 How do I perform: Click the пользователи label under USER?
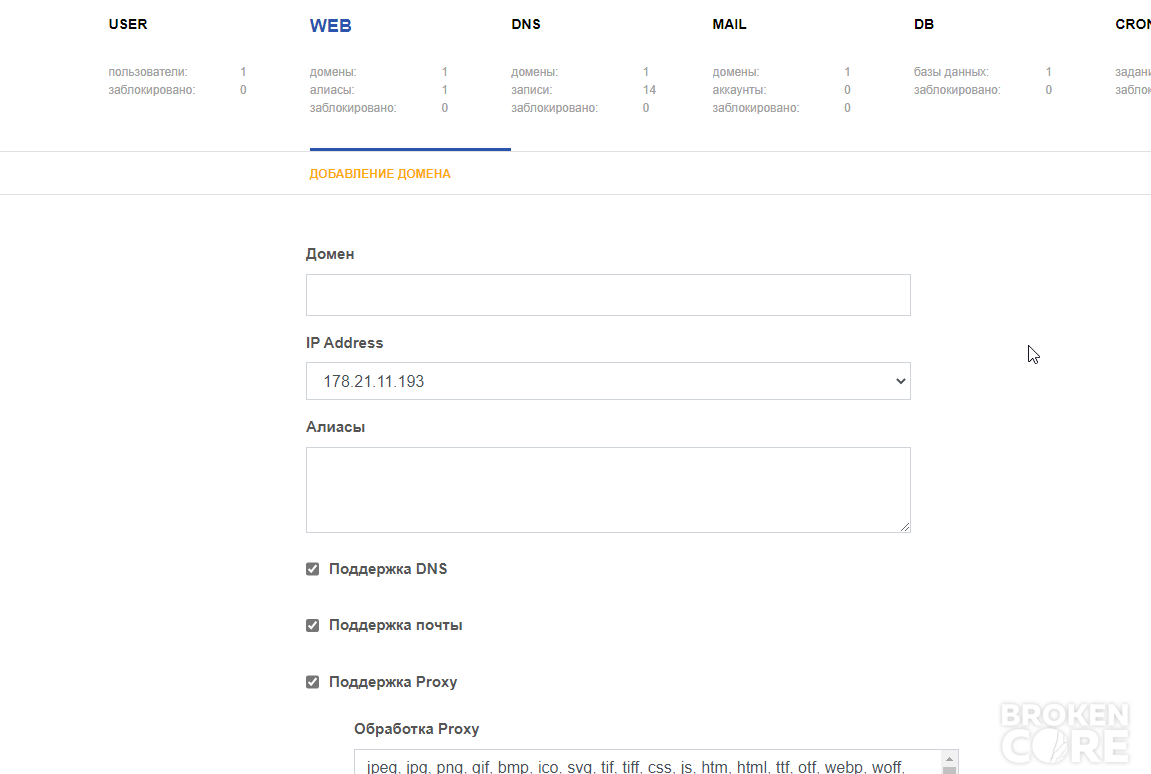pyautogui.click(x=148, y=72)
